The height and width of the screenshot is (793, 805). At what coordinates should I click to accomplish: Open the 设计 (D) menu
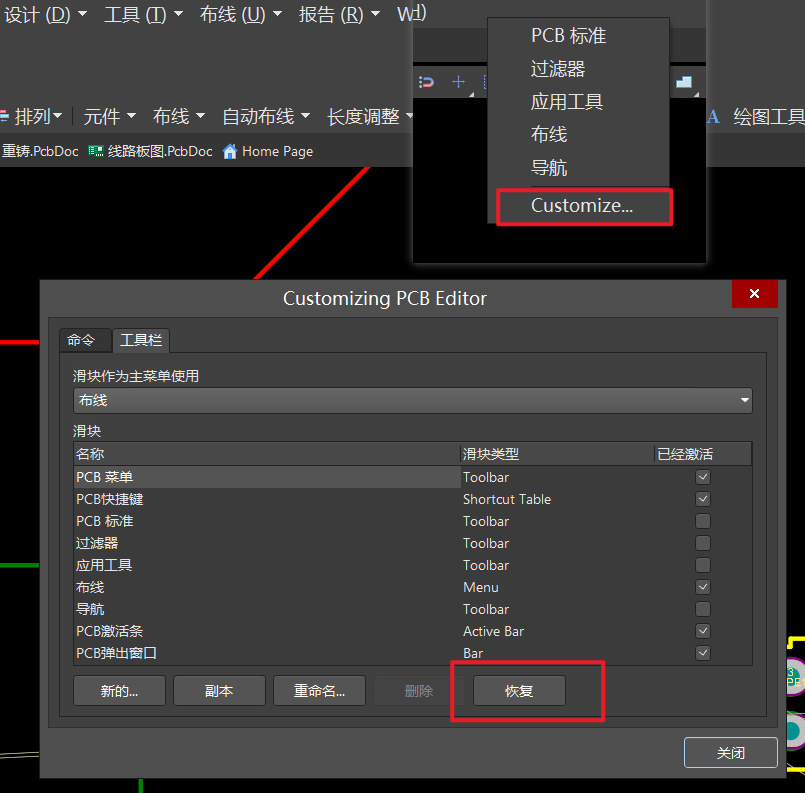[46, 14]
